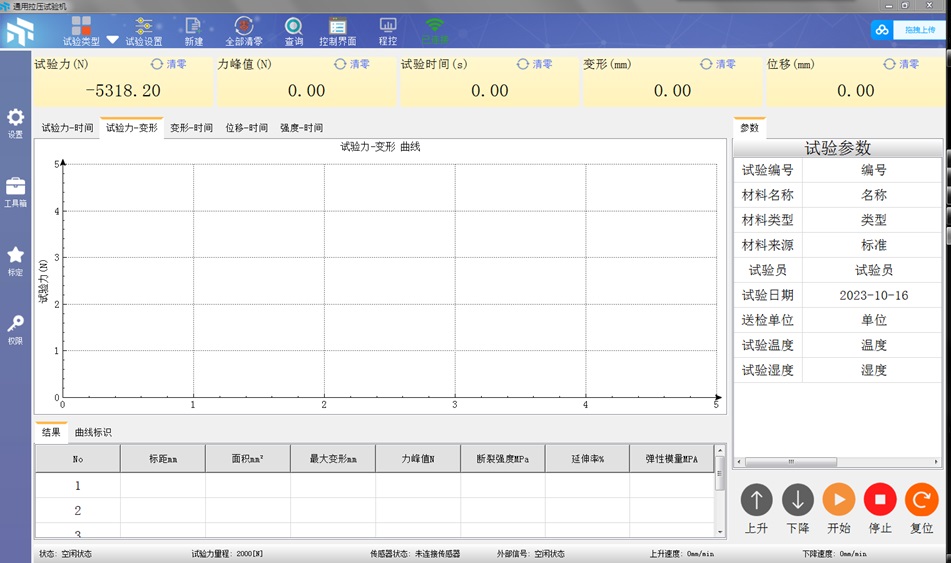Open the 试验设置 test settings toolbar icon

click(x=144, y=31)
